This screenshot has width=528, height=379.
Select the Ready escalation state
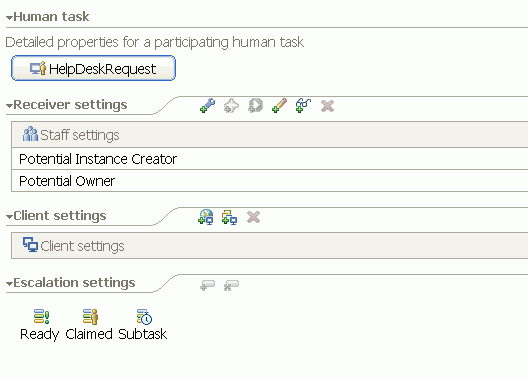40,324
